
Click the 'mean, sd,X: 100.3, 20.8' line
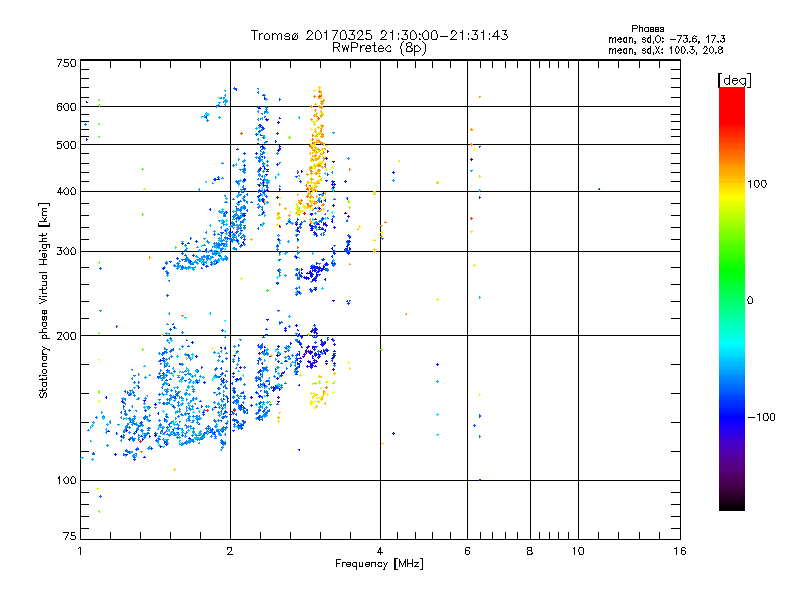pos(665,51)
